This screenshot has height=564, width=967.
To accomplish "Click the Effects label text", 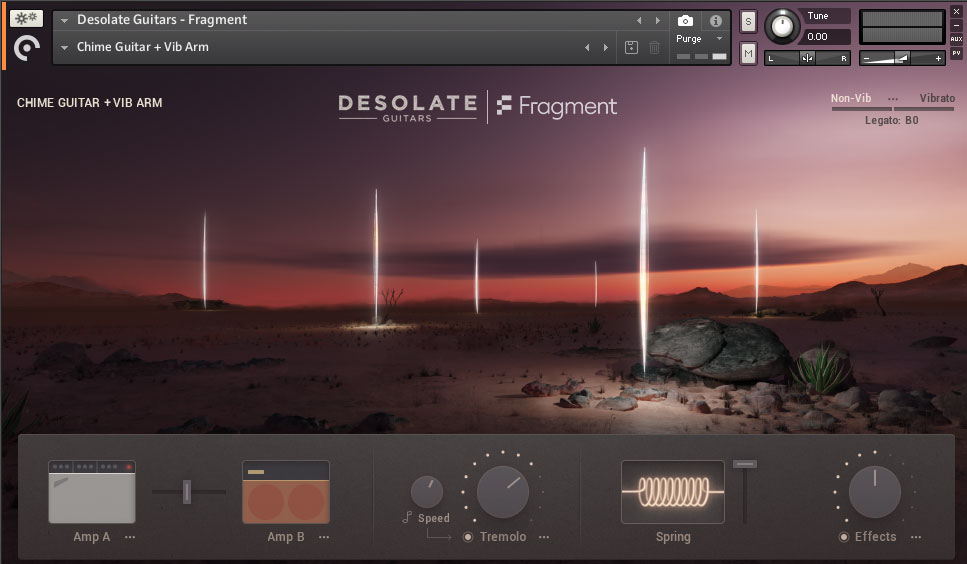I will pyautogui.click(x=875, y=537).
